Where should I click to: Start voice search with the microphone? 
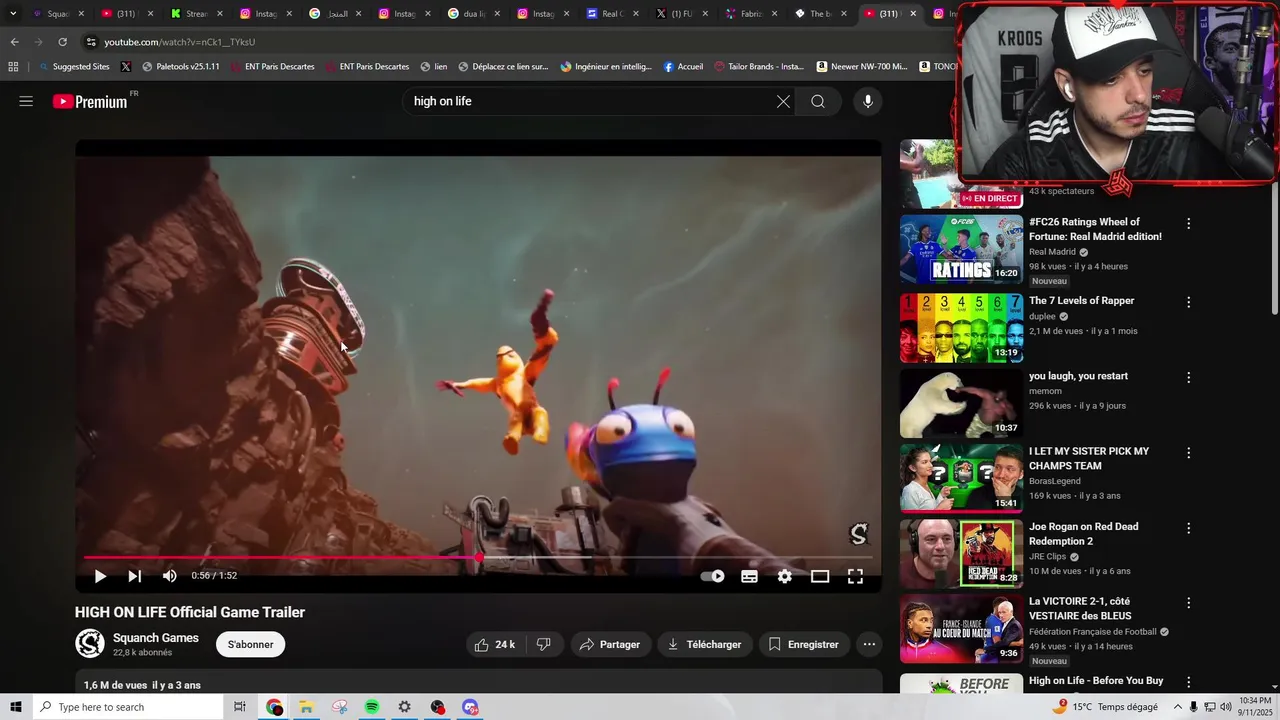(x=867, y=101)
